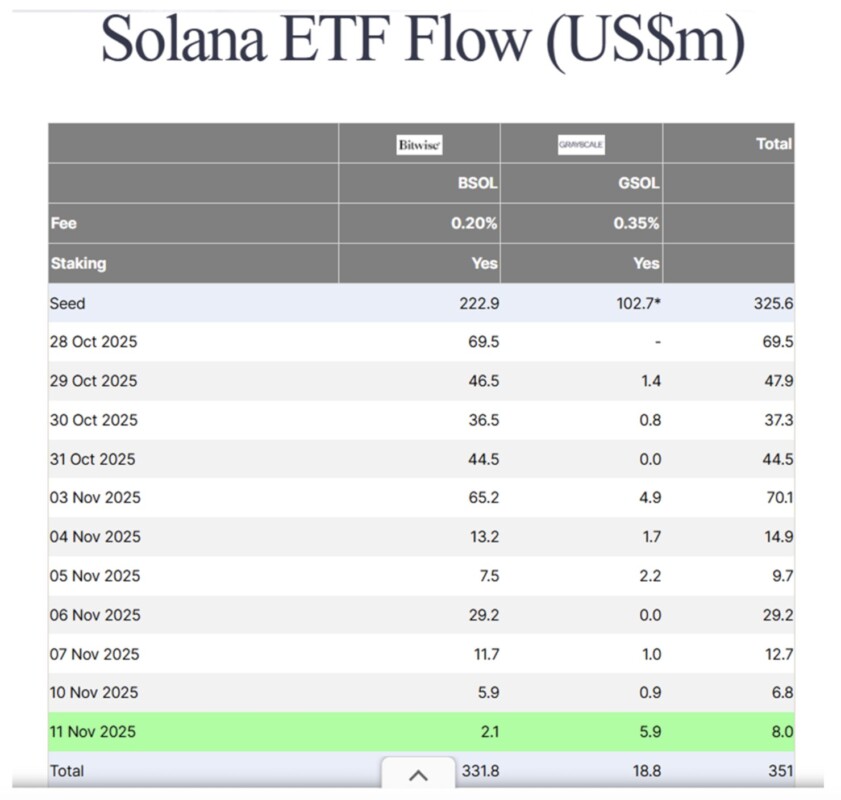Click the 0.20% BSOL fee cell

tap(474, 224)
